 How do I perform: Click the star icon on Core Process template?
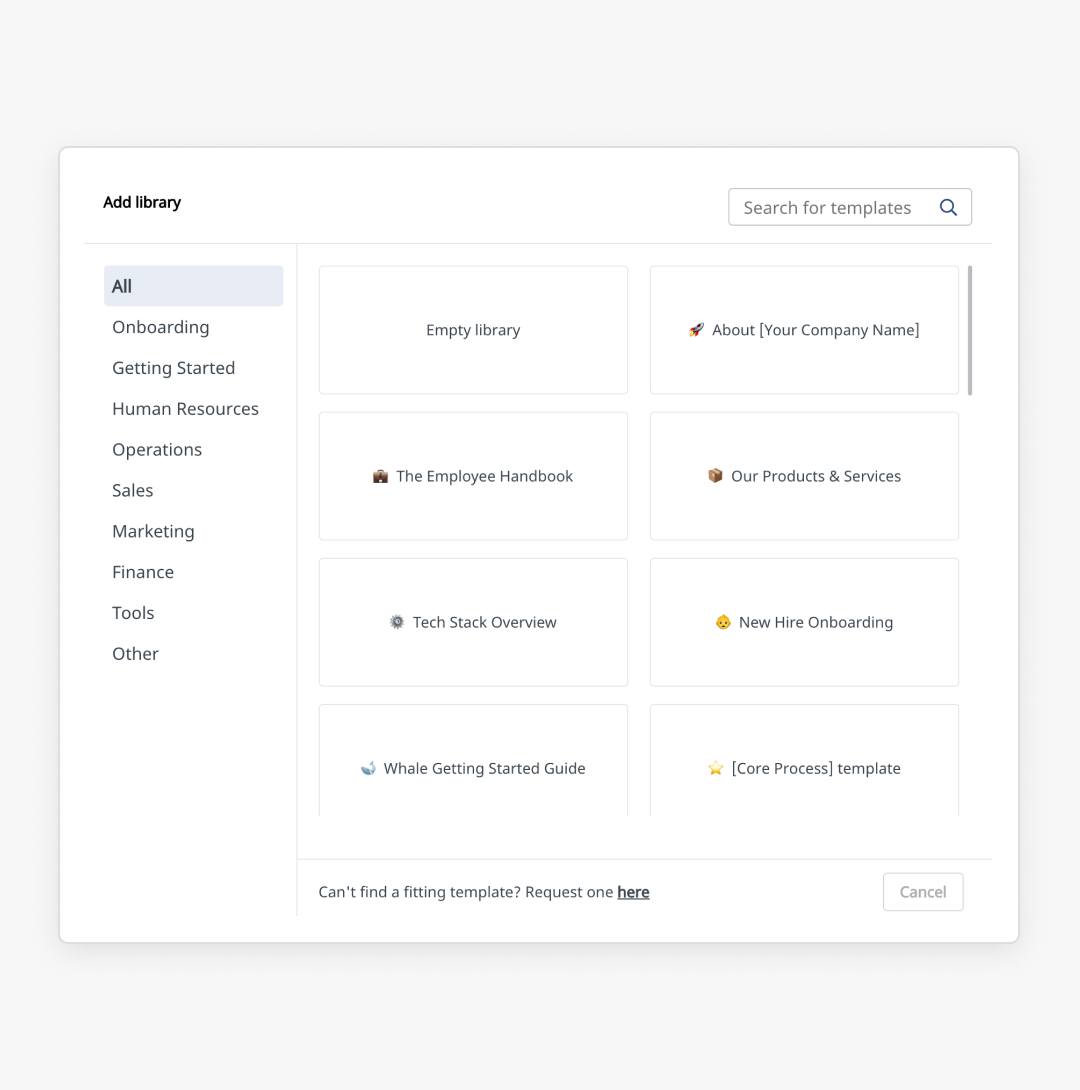[x=716, y=768]
